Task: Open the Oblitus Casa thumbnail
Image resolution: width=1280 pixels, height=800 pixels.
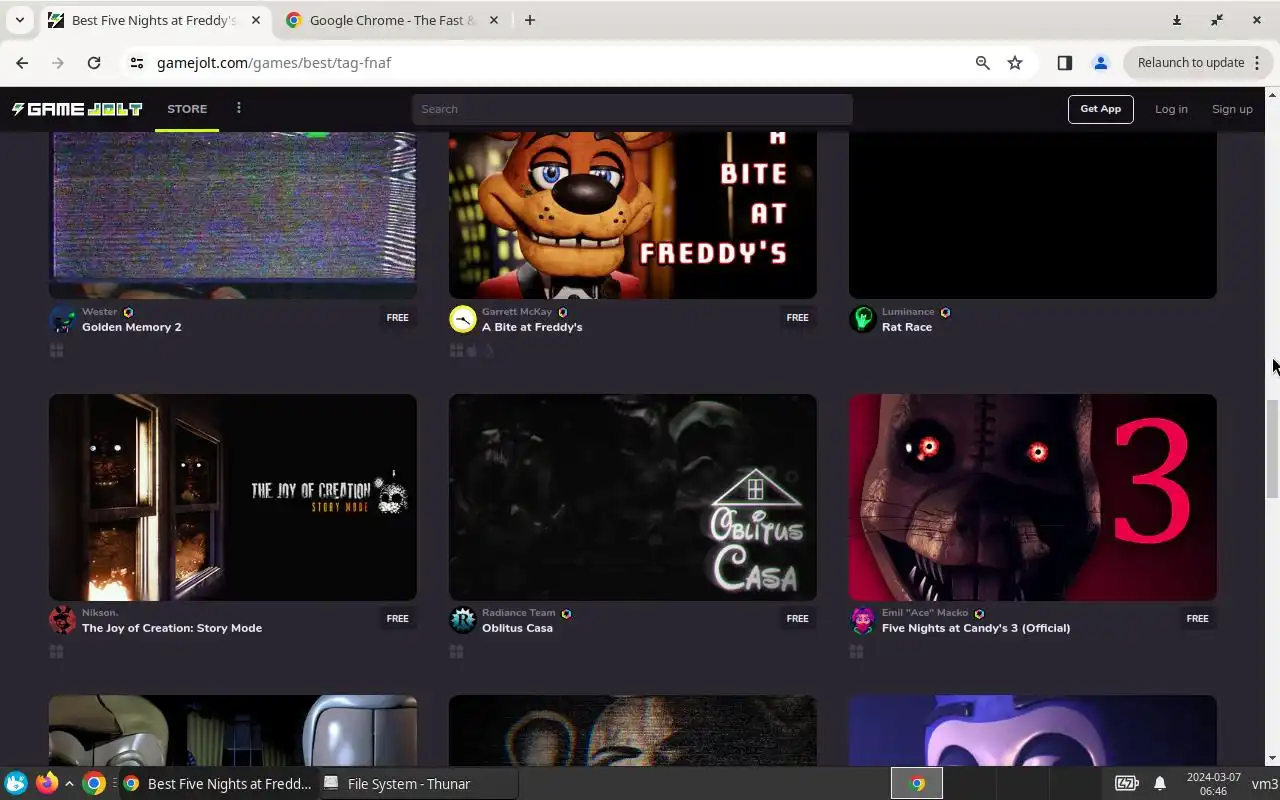Action: click(x=633, y=497)
